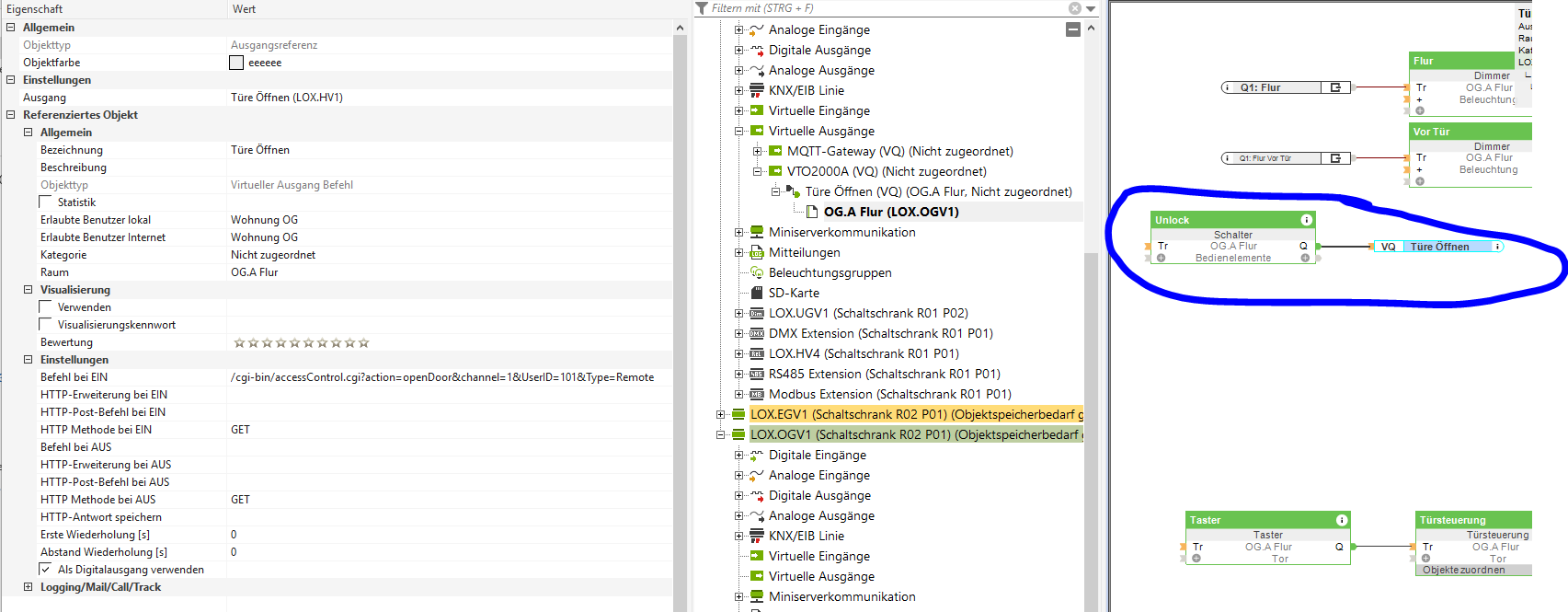Click the DMX Extension device icon

pyautogui.click(x=757, y=334)
